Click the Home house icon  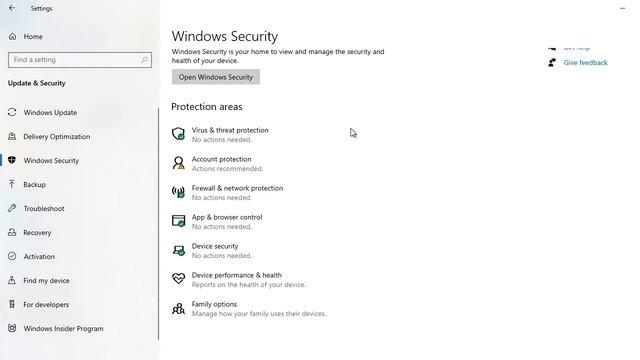click(x=12, y=36)
